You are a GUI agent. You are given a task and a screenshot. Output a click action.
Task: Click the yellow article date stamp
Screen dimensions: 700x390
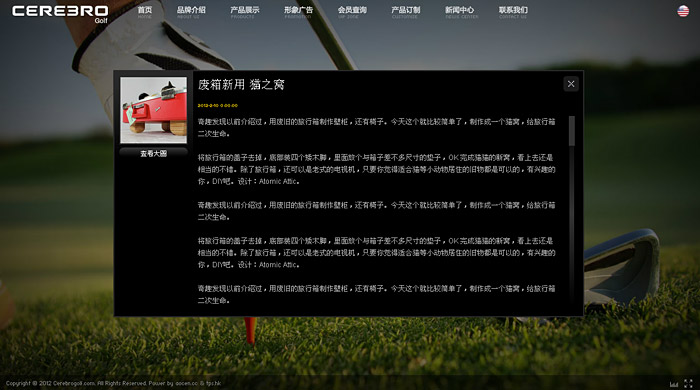tap(217, 106)
